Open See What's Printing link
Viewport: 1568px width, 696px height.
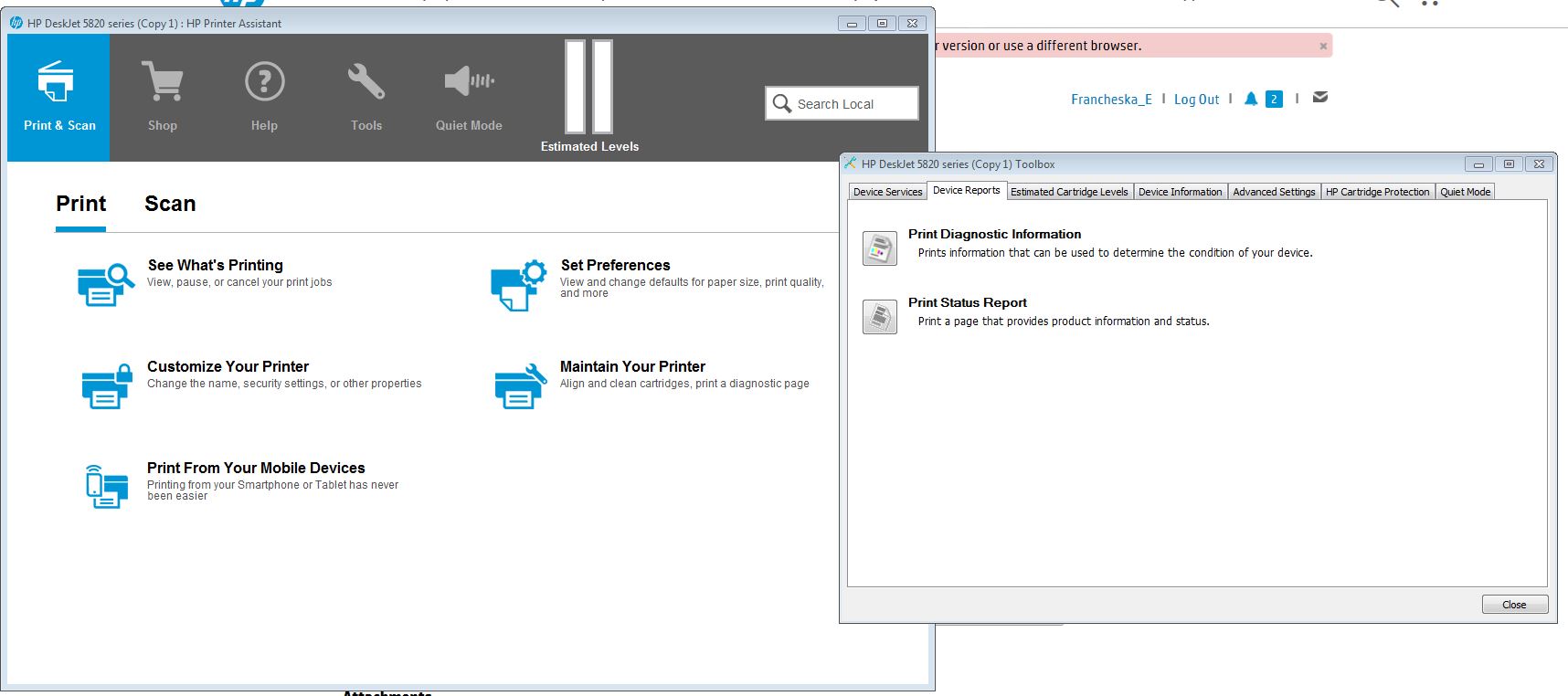point(215,265)
